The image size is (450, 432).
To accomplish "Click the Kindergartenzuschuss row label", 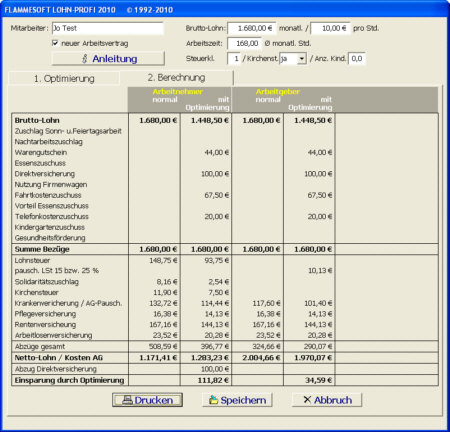I will coord(49,227).
